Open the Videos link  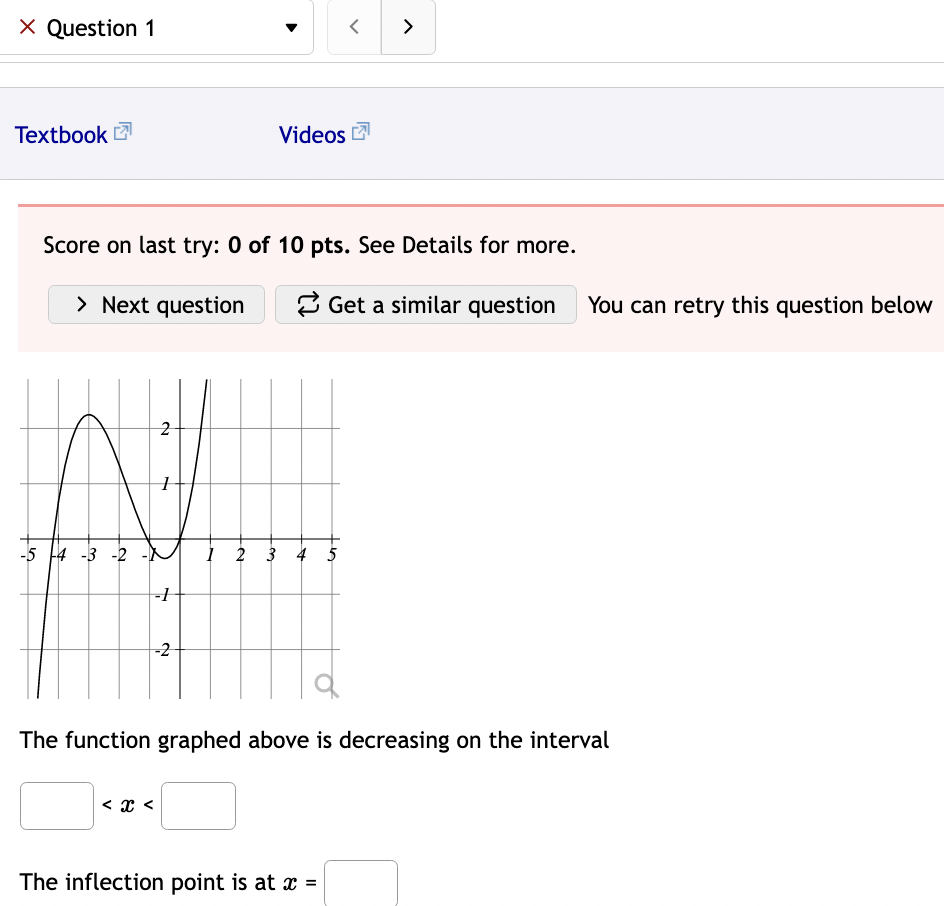click(x=313, y=134)
